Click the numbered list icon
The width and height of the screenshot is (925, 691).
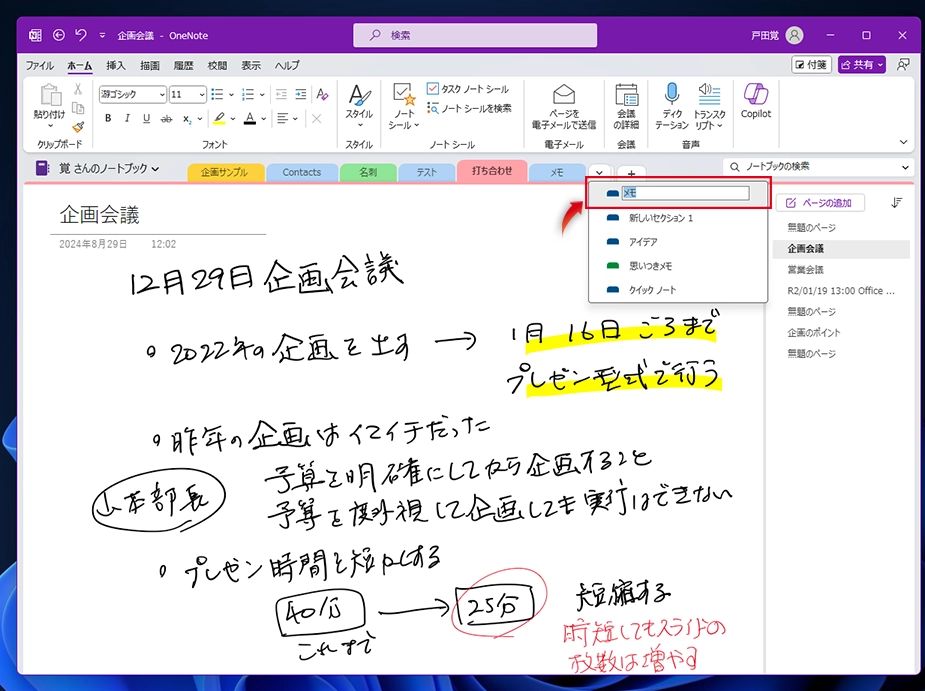tap(248, 94)
